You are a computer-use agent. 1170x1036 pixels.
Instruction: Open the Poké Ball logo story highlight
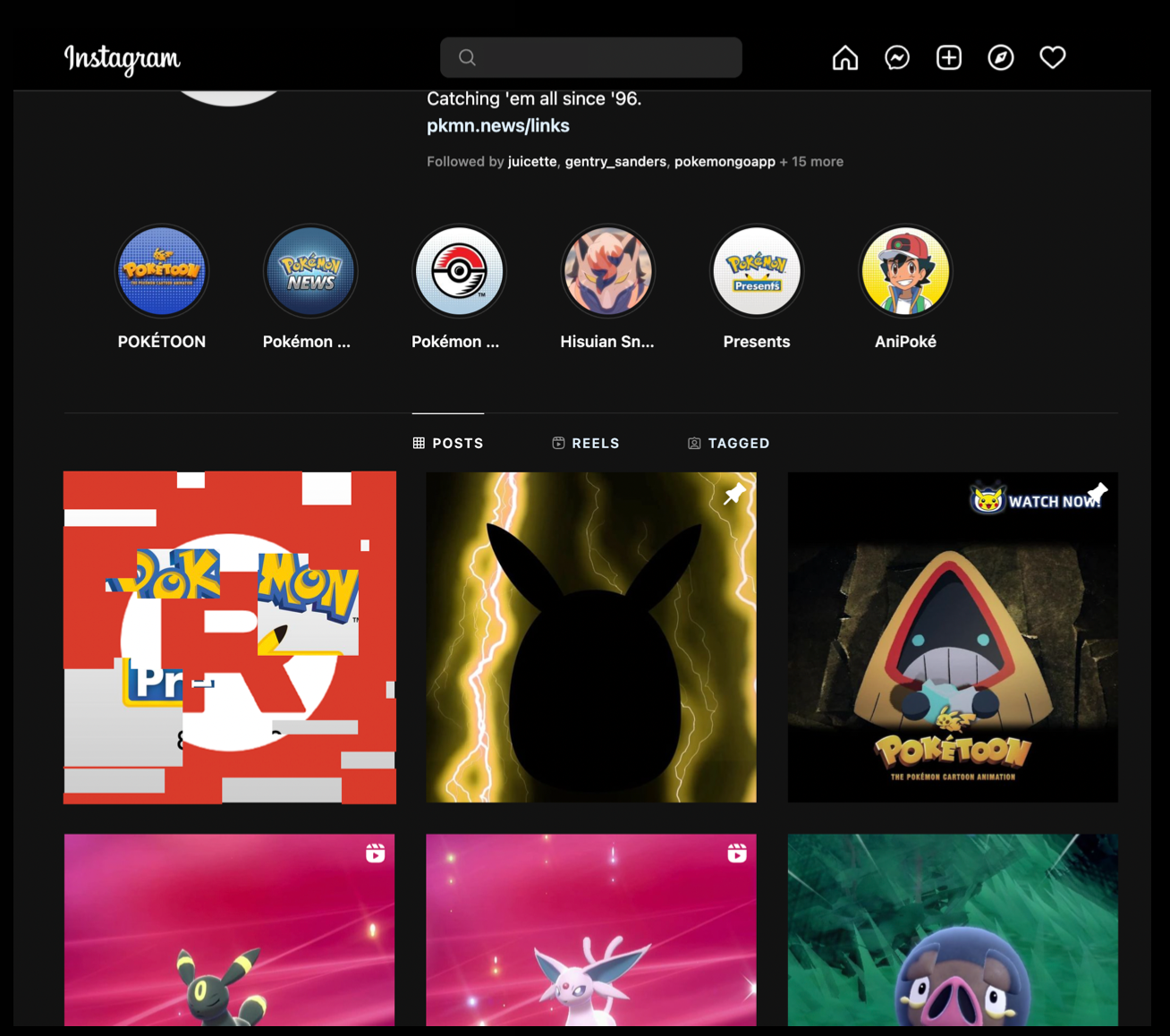coord(459,271)
